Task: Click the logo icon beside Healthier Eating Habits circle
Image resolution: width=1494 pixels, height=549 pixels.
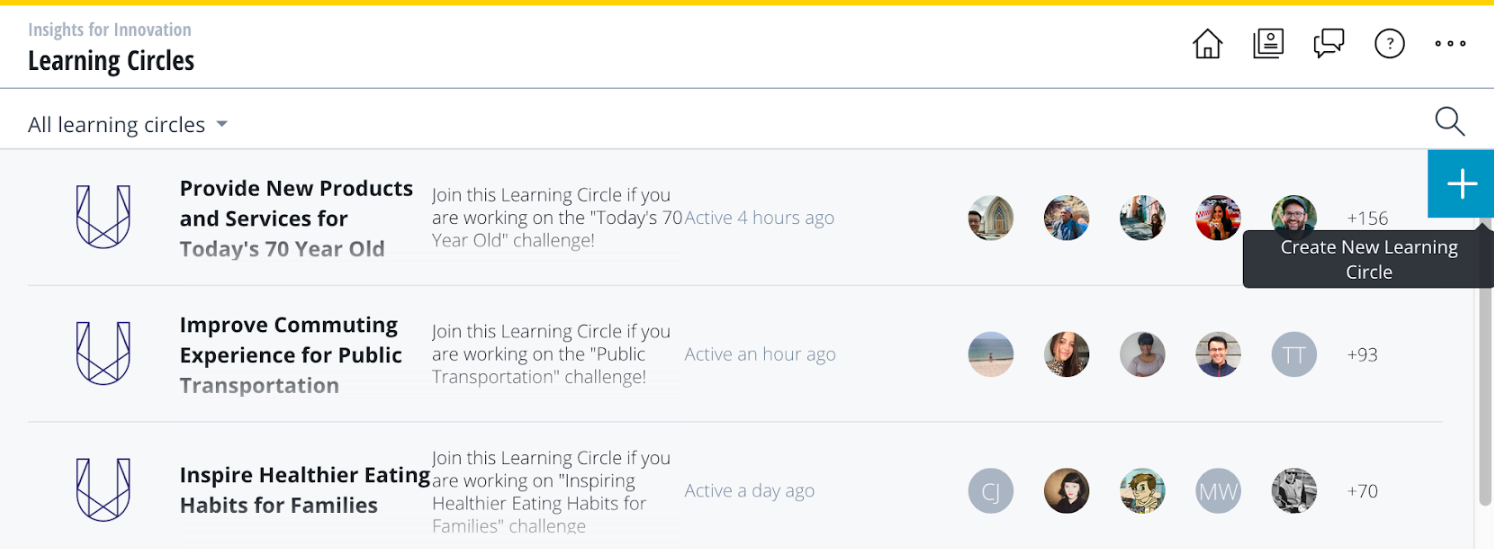Action: click(x=104, y=490)
